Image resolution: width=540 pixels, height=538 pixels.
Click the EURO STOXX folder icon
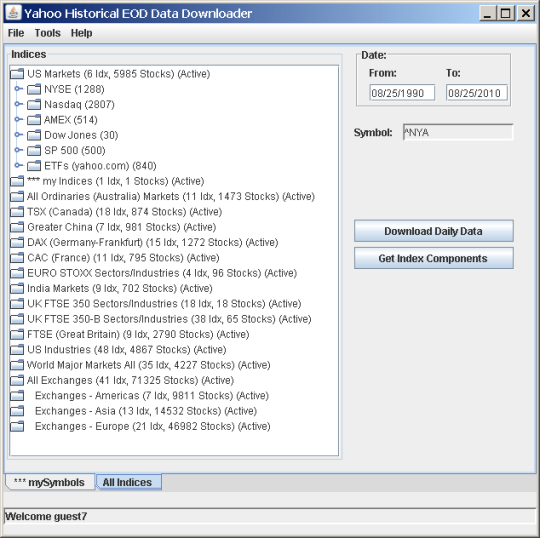click(x=17, y=273)
